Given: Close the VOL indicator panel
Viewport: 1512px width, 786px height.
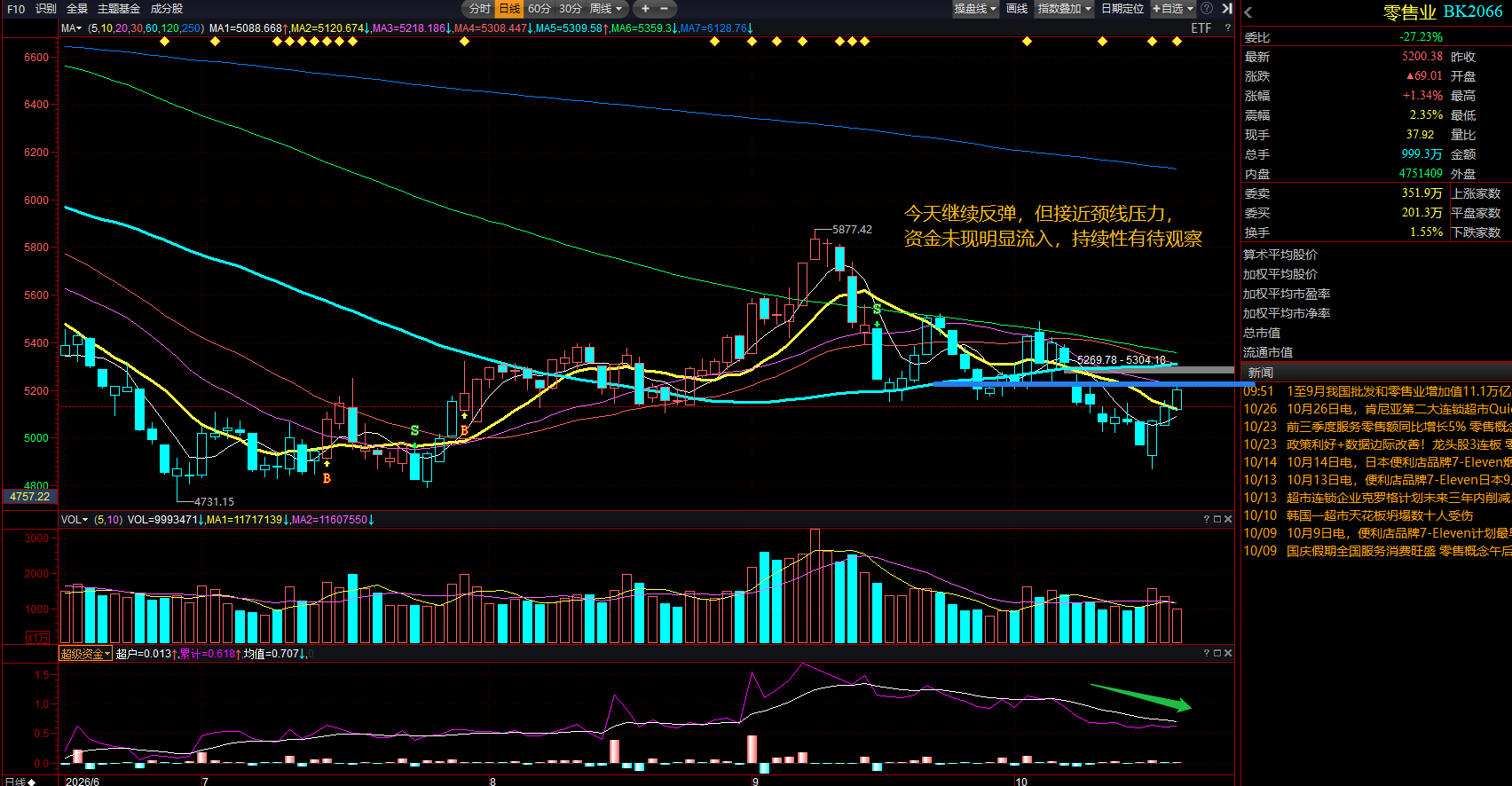Looking at the screenshot, I should (1228, 519).
